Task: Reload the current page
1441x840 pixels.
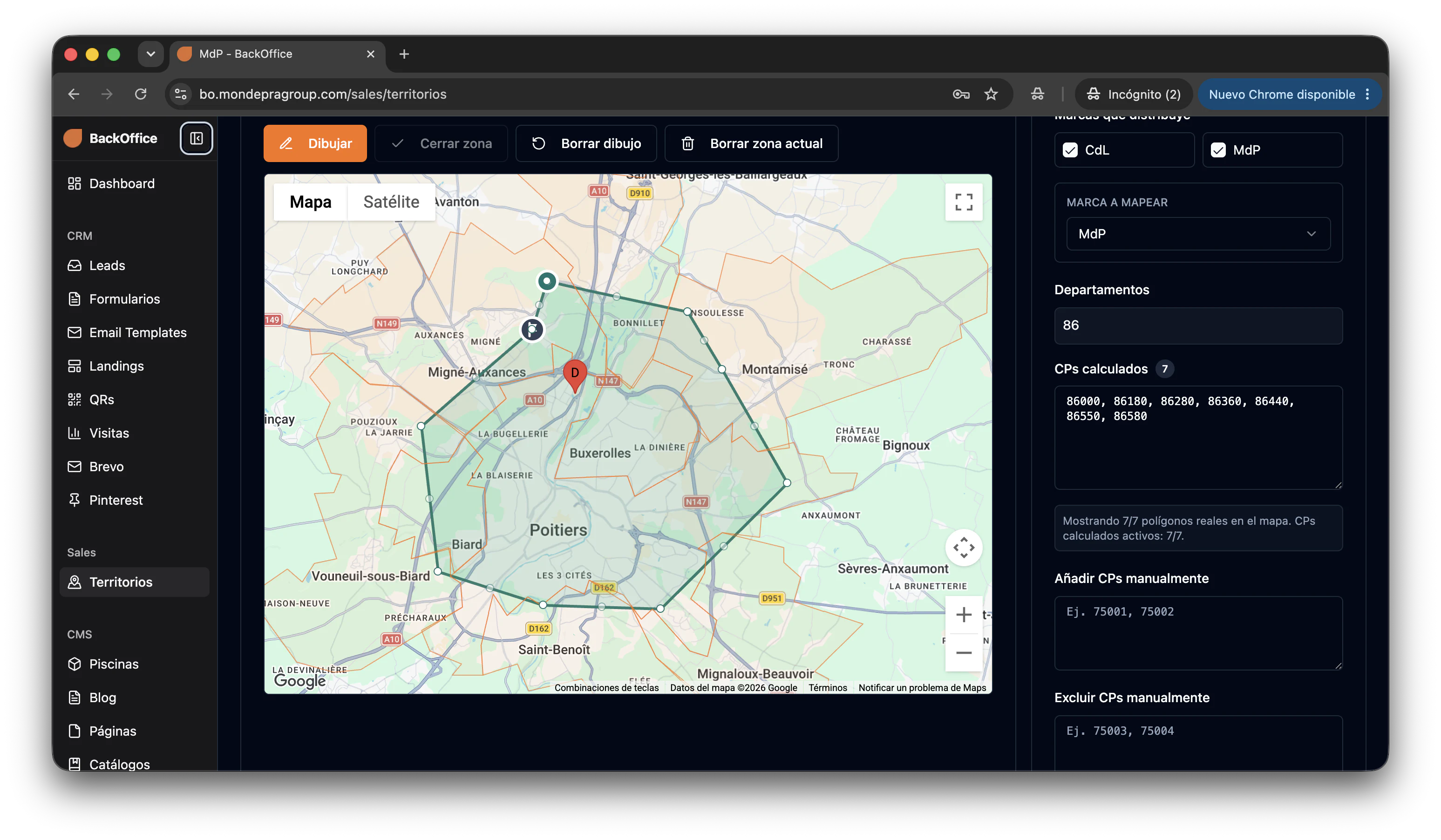Action: click(141, 95)
